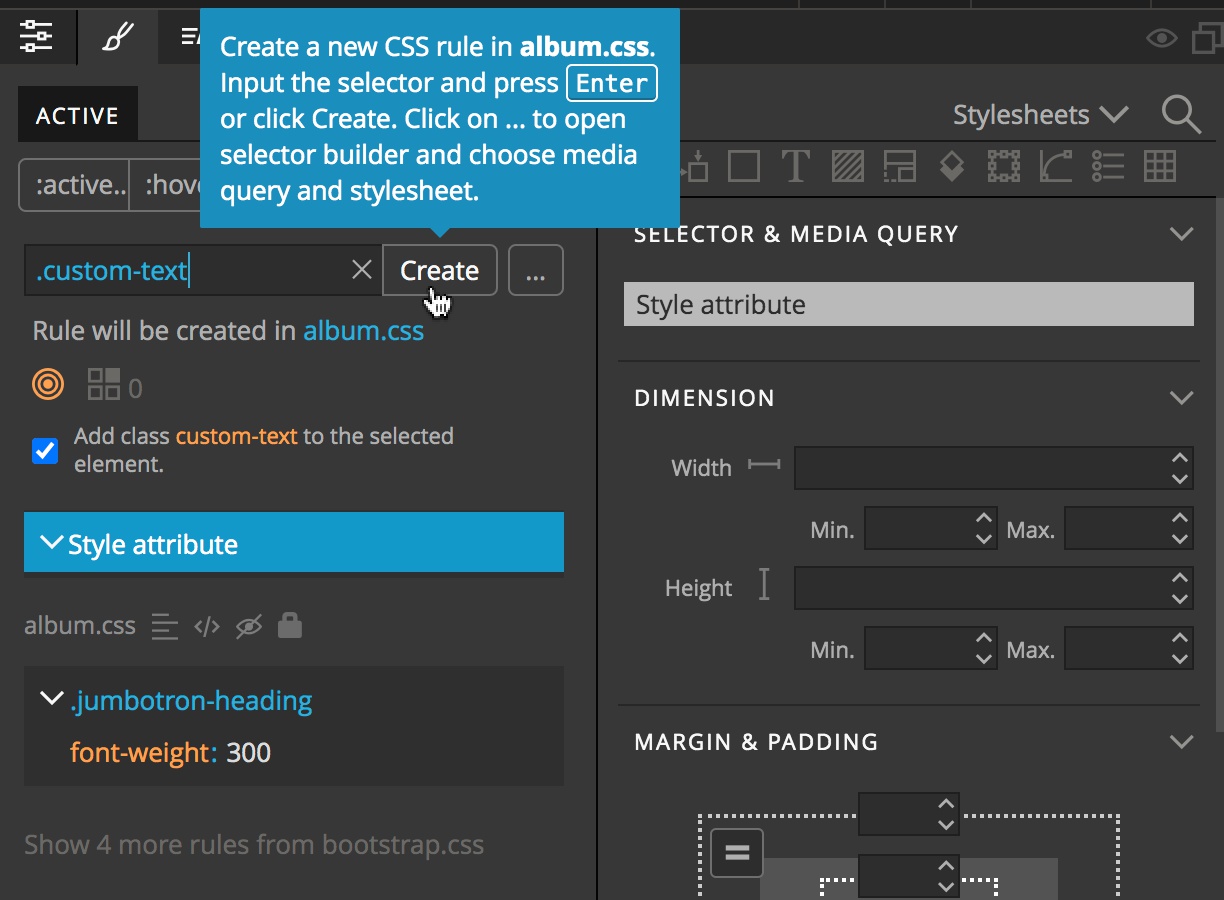1224x900 pixels.
Task: Jump to the margin arrows-into-box icon
Action: coord(694,166)
